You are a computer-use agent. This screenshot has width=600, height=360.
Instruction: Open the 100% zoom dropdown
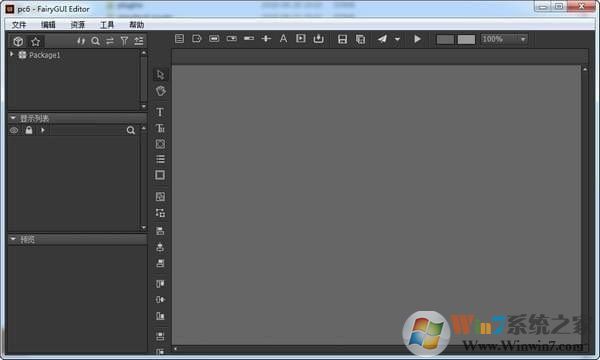coord(504,39)
